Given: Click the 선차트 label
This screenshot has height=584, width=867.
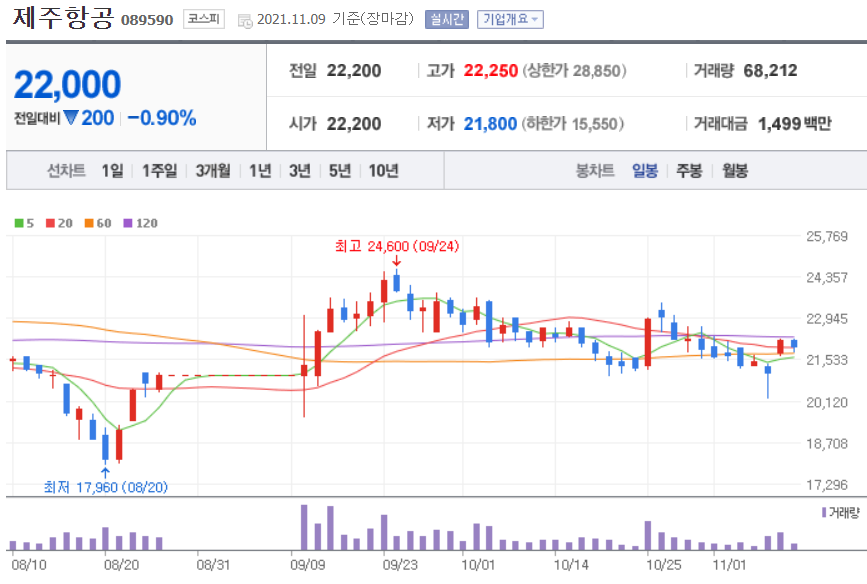Looking at the screenshot, I should 66,171.
